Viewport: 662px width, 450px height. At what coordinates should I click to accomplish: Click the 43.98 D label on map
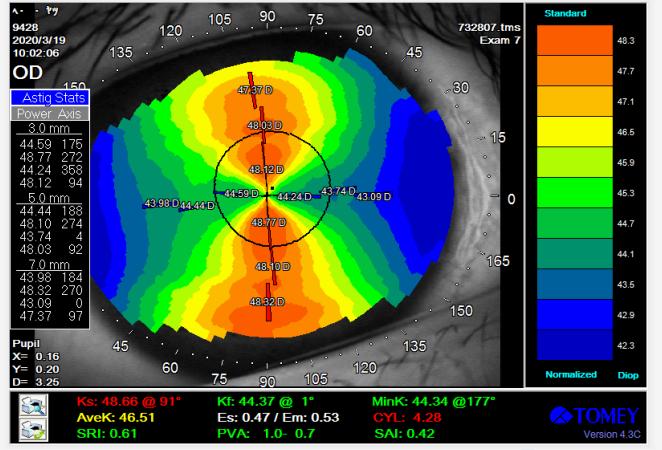coord(162,203)
